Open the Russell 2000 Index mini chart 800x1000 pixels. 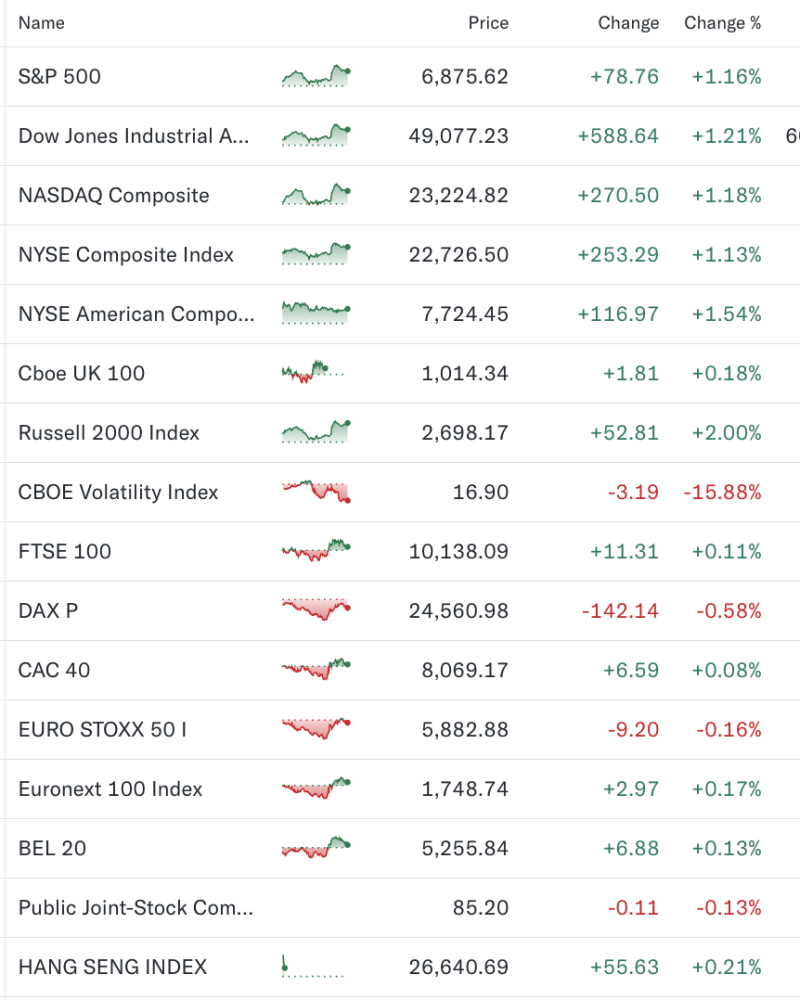(315, 433)
